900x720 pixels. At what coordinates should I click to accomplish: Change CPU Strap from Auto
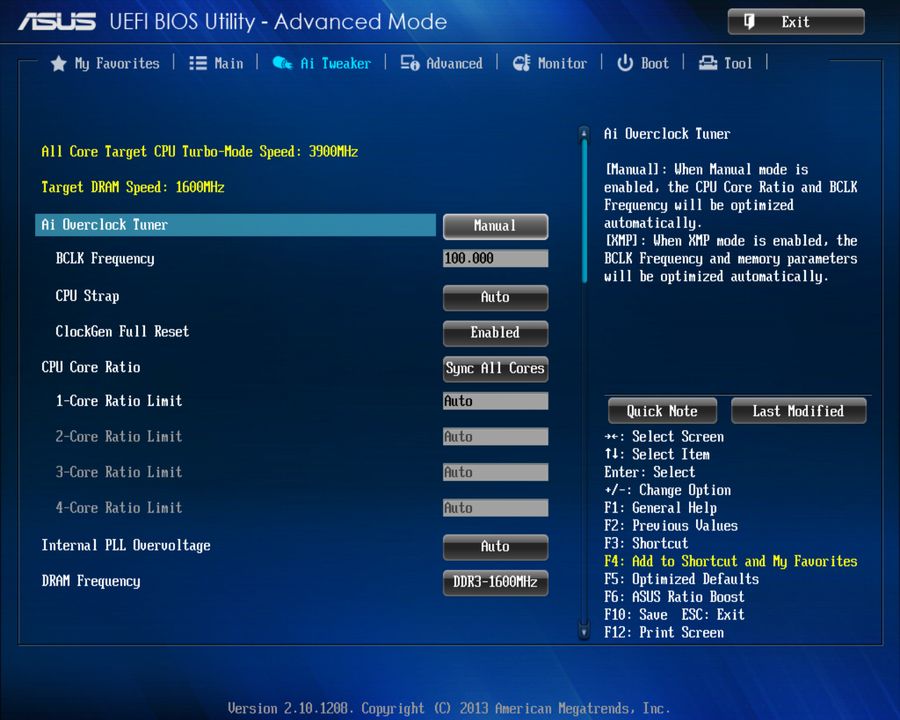495,297
